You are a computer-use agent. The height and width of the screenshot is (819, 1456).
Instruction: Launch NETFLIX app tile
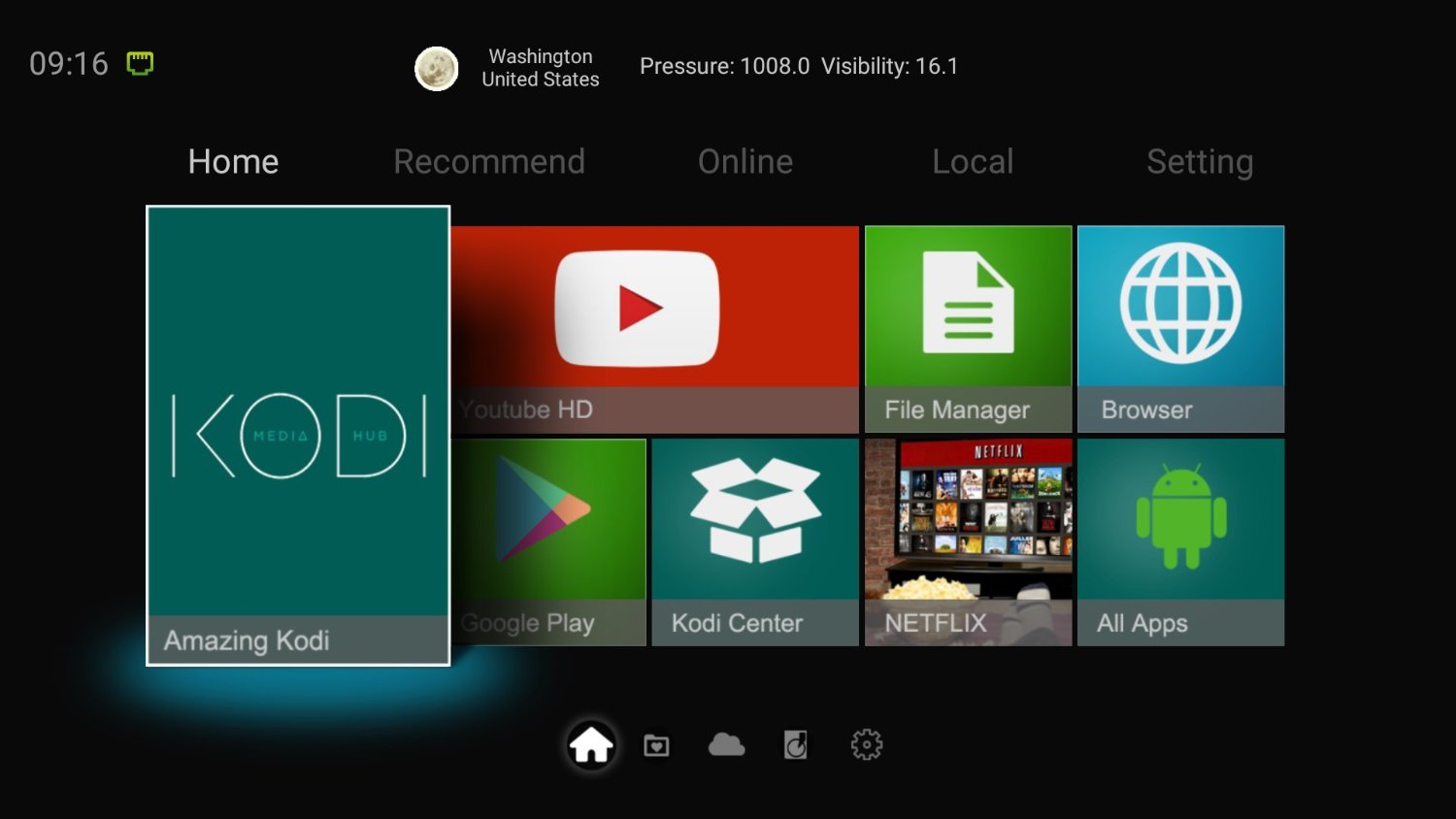coord(968,542)
